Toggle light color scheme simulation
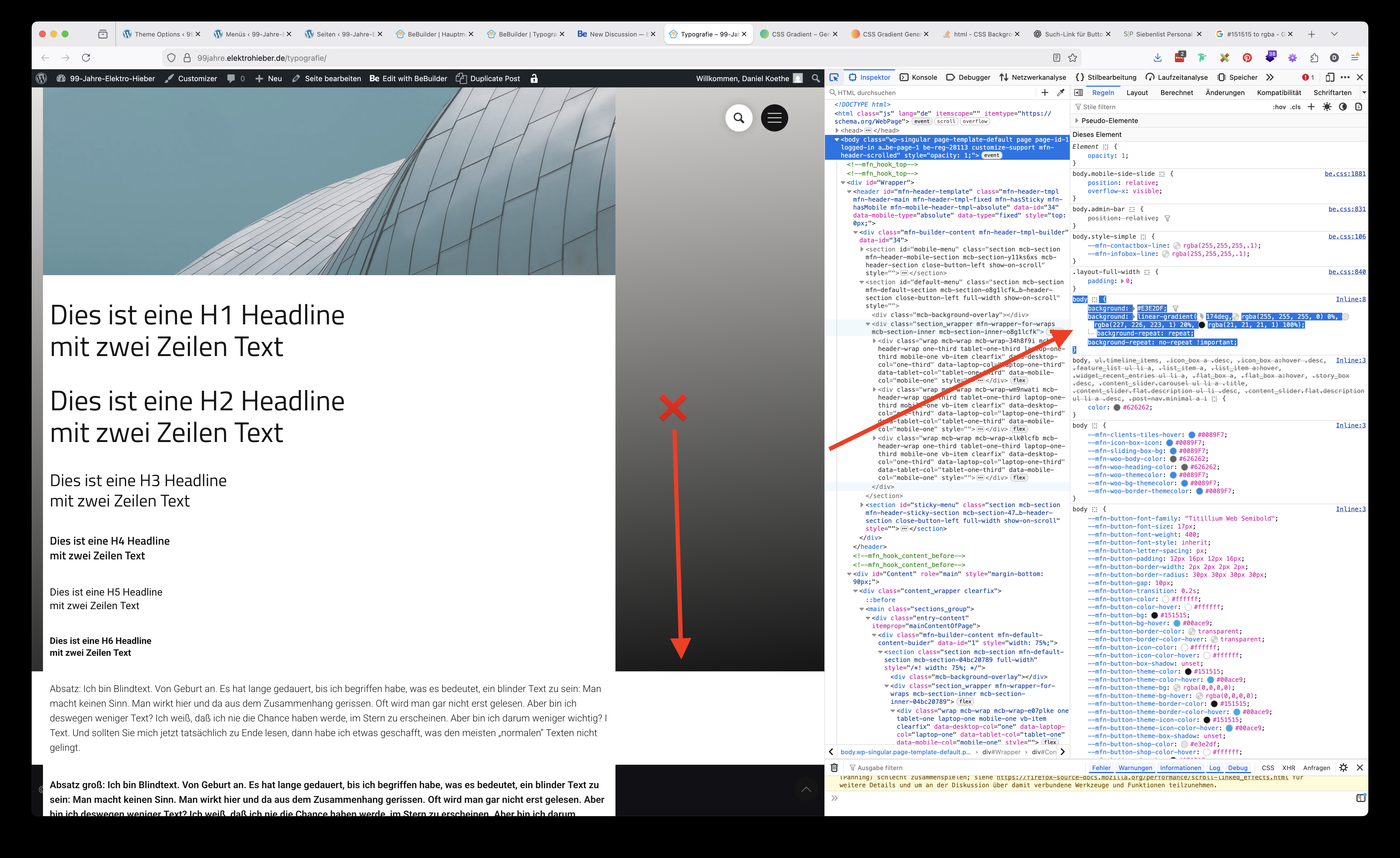The image size is (1400, 858). [x=1327, y=107]
